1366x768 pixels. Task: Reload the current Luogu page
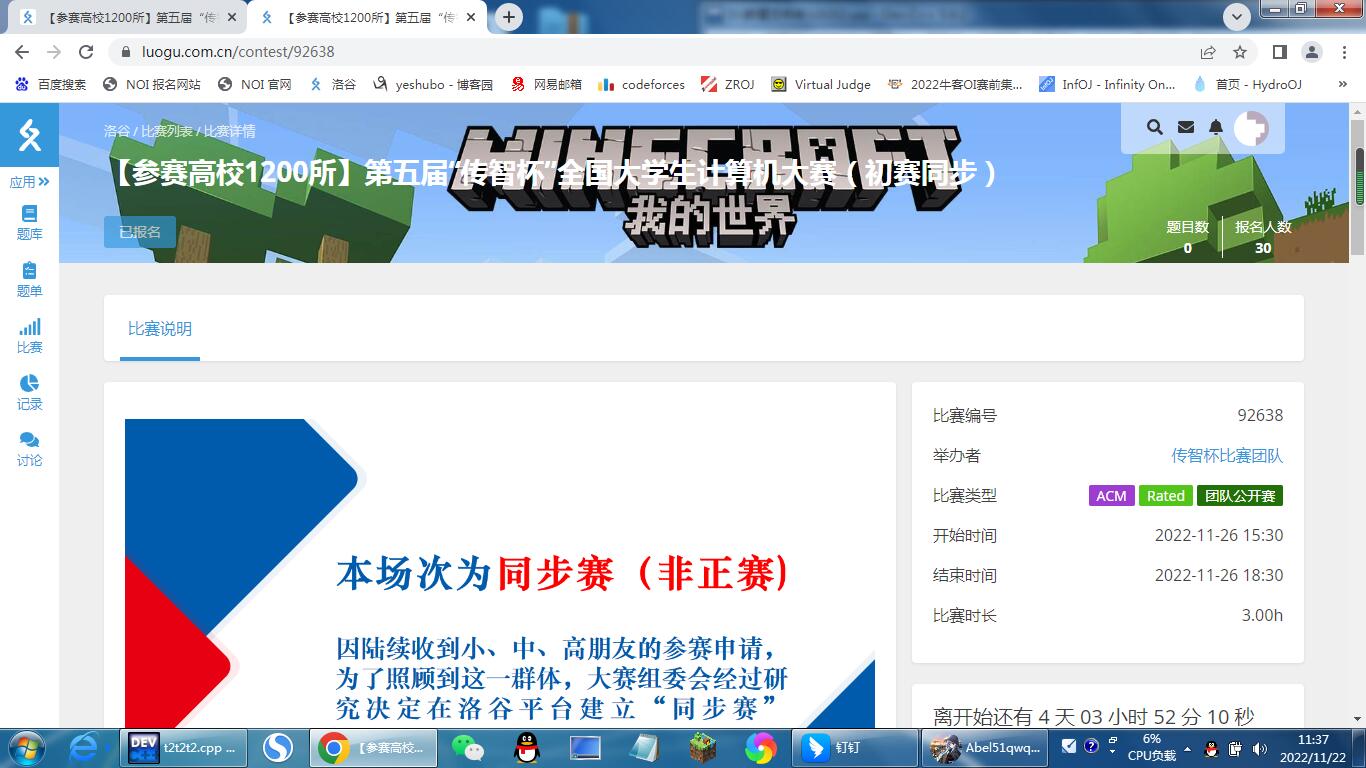click(86, 52)
